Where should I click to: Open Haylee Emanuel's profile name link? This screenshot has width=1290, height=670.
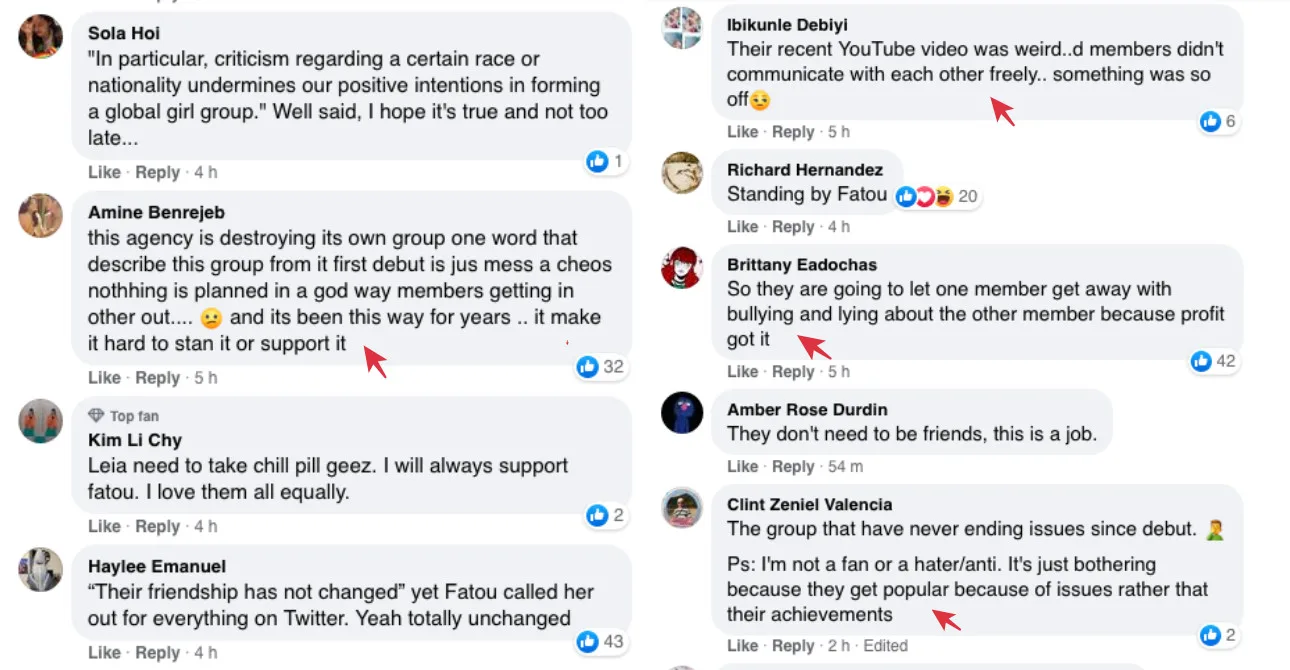(157, 567)
